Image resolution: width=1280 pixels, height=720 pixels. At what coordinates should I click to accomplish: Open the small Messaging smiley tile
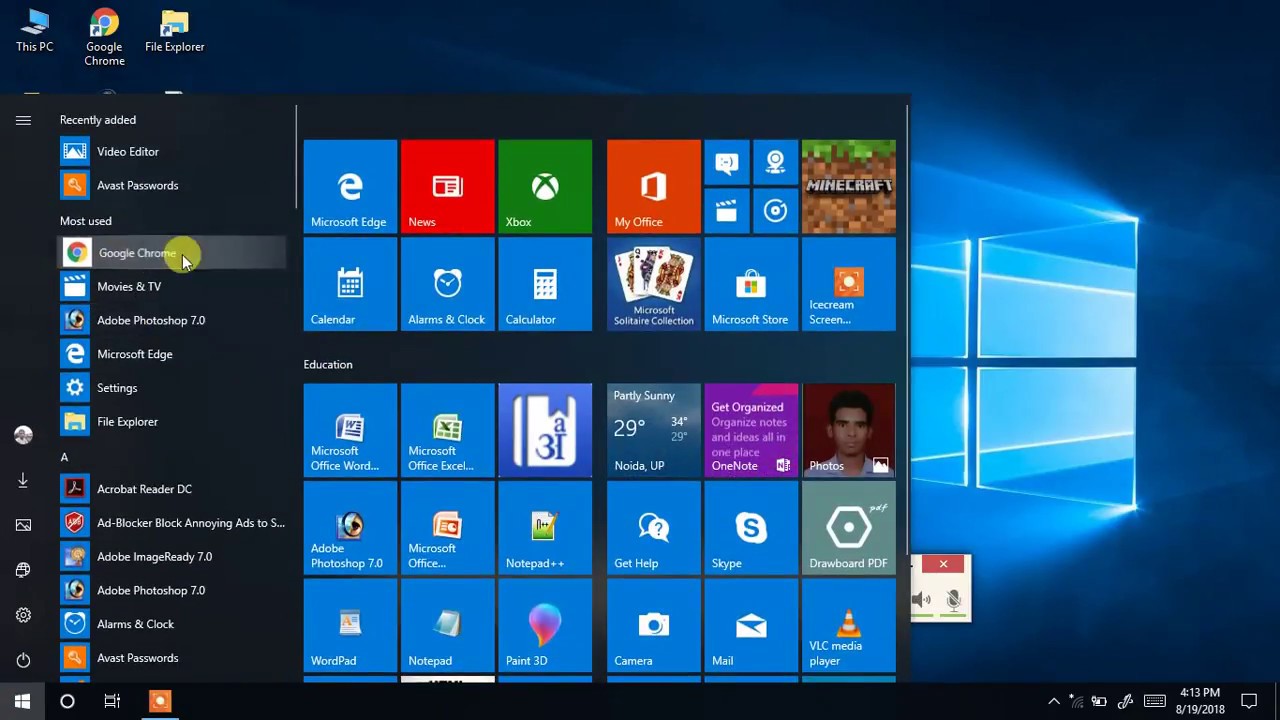tap(726, 162)
